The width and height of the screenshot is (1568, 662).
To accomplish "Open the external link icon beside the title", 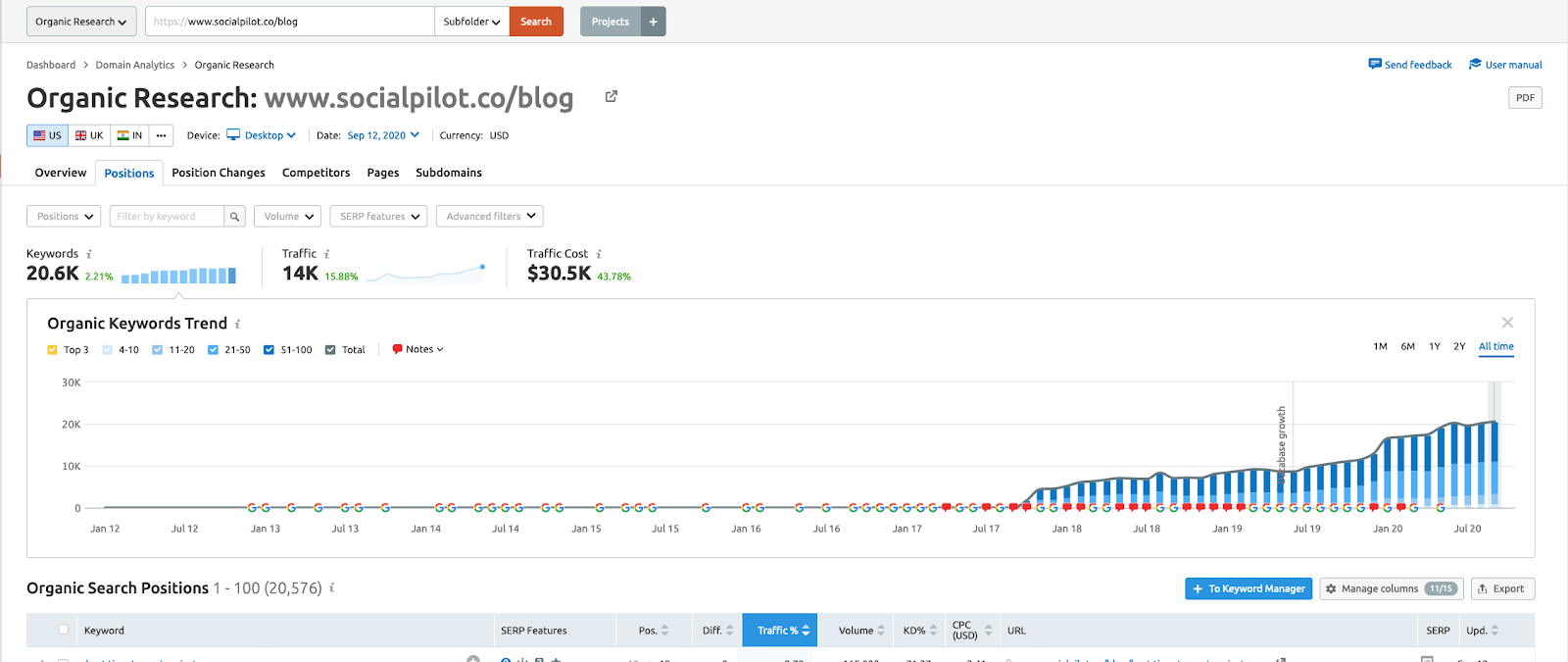I will [611, 96].
